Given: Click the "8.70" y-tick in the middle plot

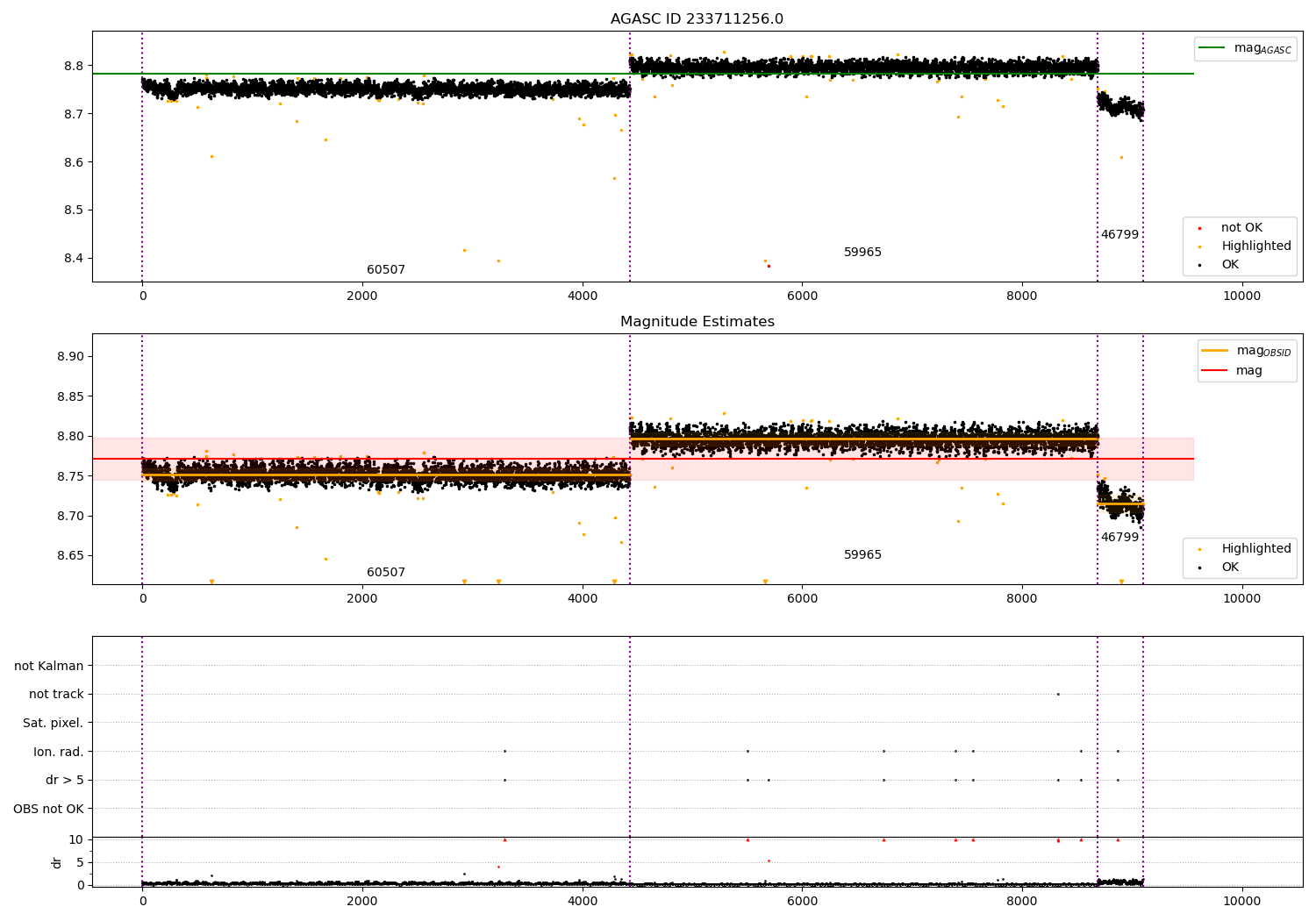Looking at the screenshot, I should (x=70, y=516).
